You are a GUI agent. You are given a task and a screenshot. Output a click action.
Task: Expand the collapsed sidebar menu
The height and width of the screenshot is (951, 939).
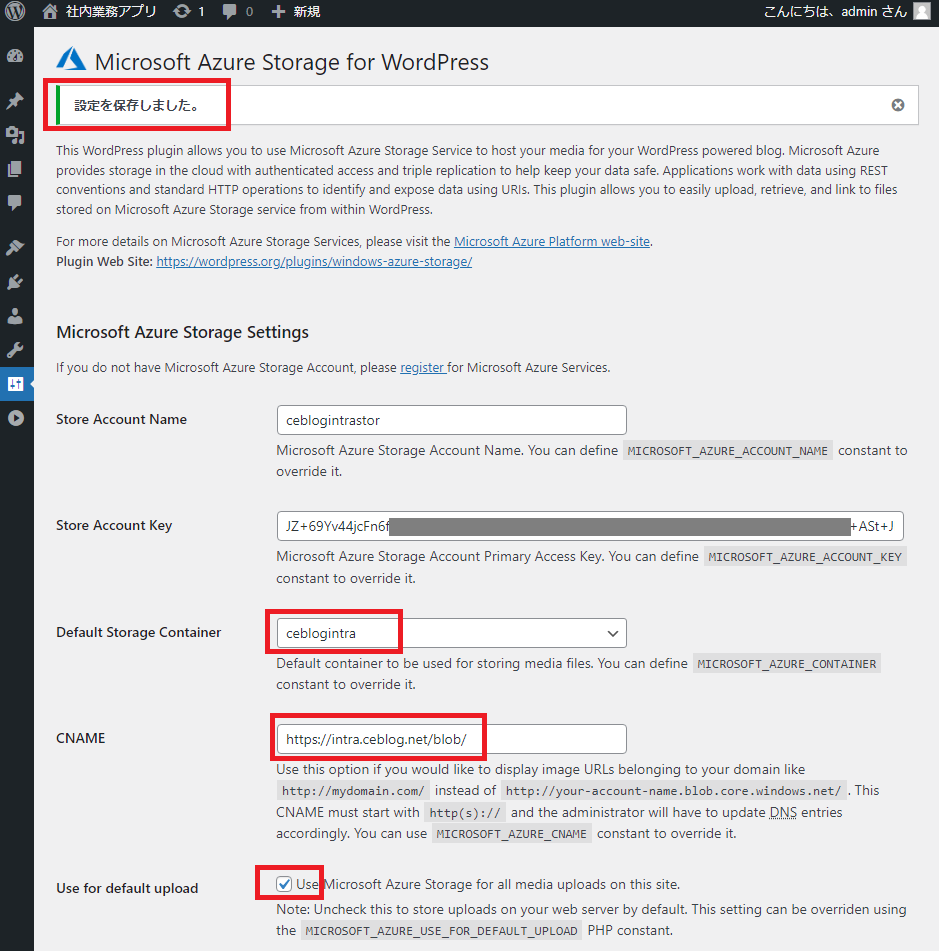pos(16,418)
